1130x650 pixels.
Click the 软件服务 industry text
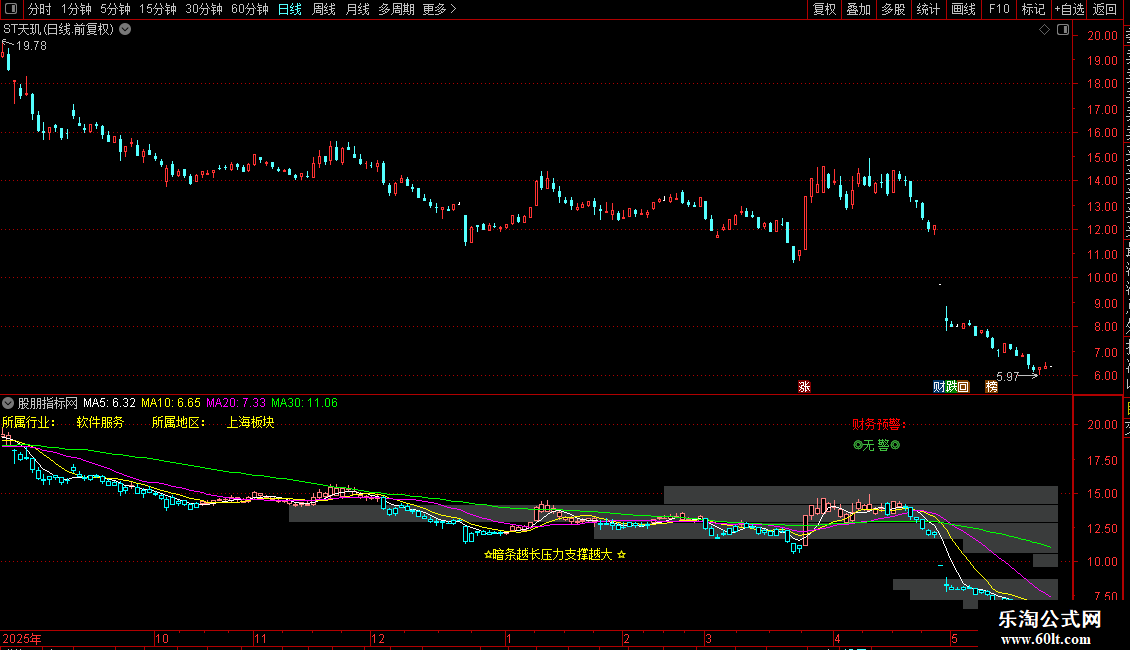100,422
